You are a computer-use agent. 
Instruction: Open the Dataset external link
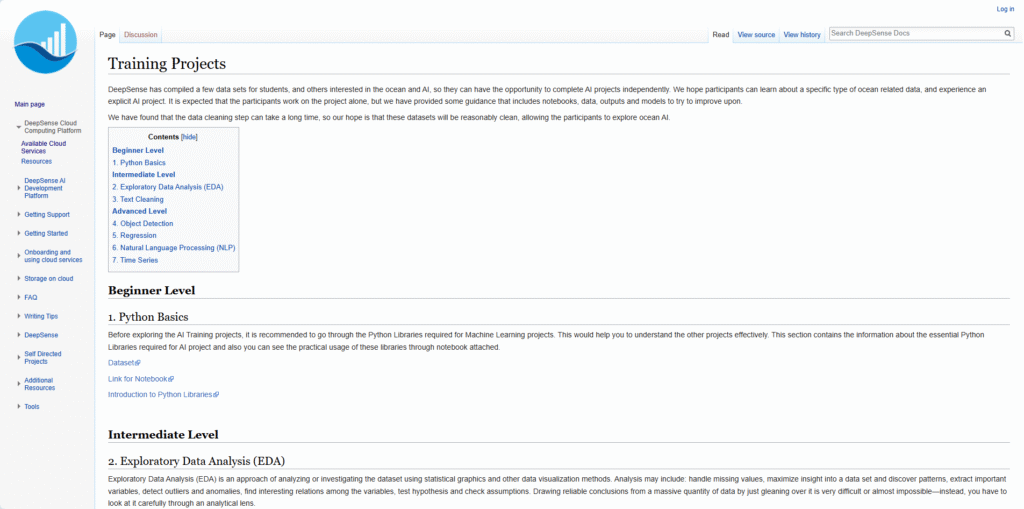[x=124, y=363]
